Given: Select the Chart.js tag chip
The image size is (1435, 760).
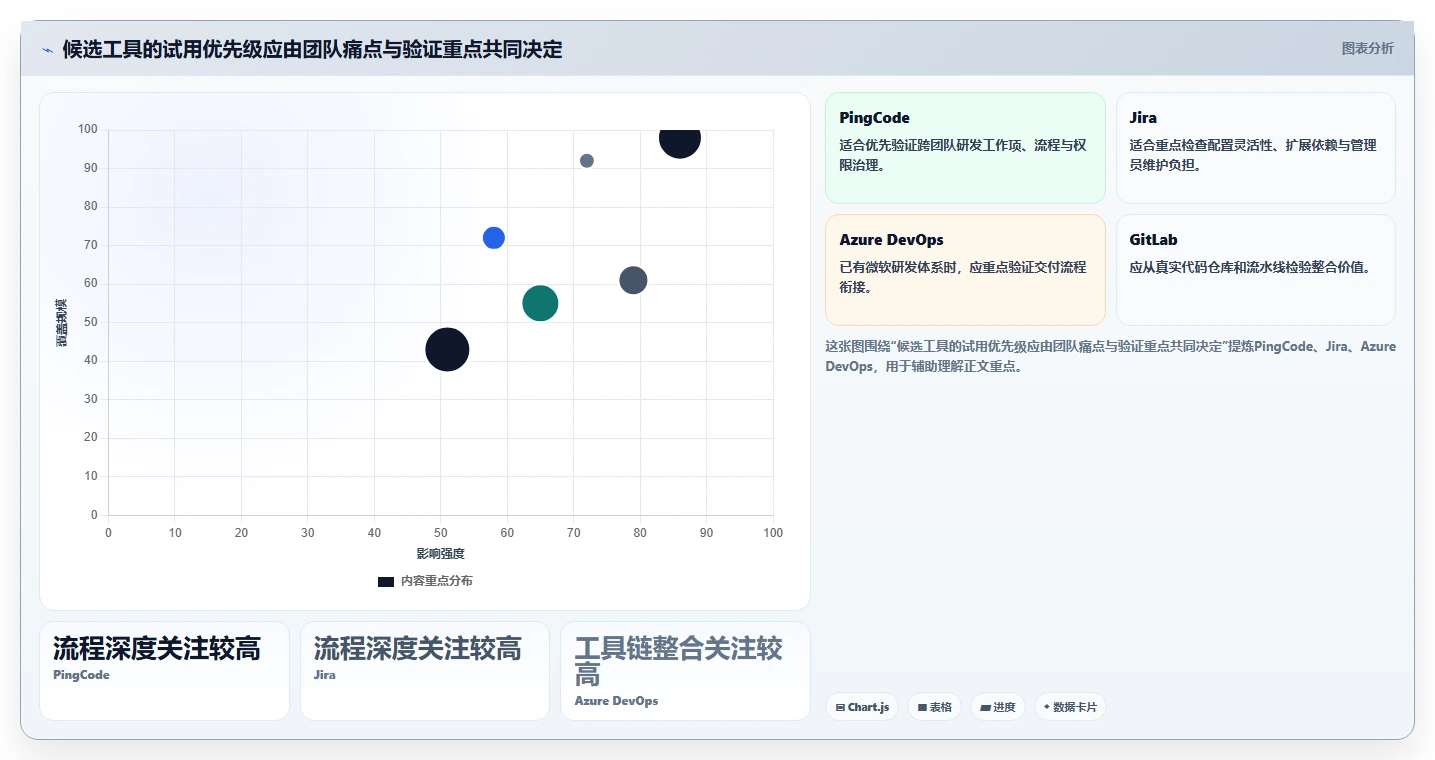Looking at the screenshot, I should point(862,707).
